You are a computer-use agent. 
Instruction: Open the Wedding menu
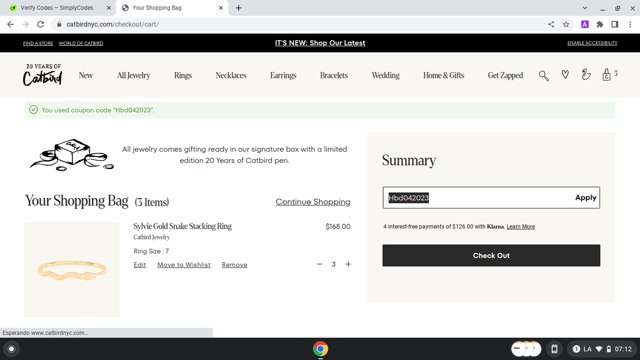[x=386, y=76]
